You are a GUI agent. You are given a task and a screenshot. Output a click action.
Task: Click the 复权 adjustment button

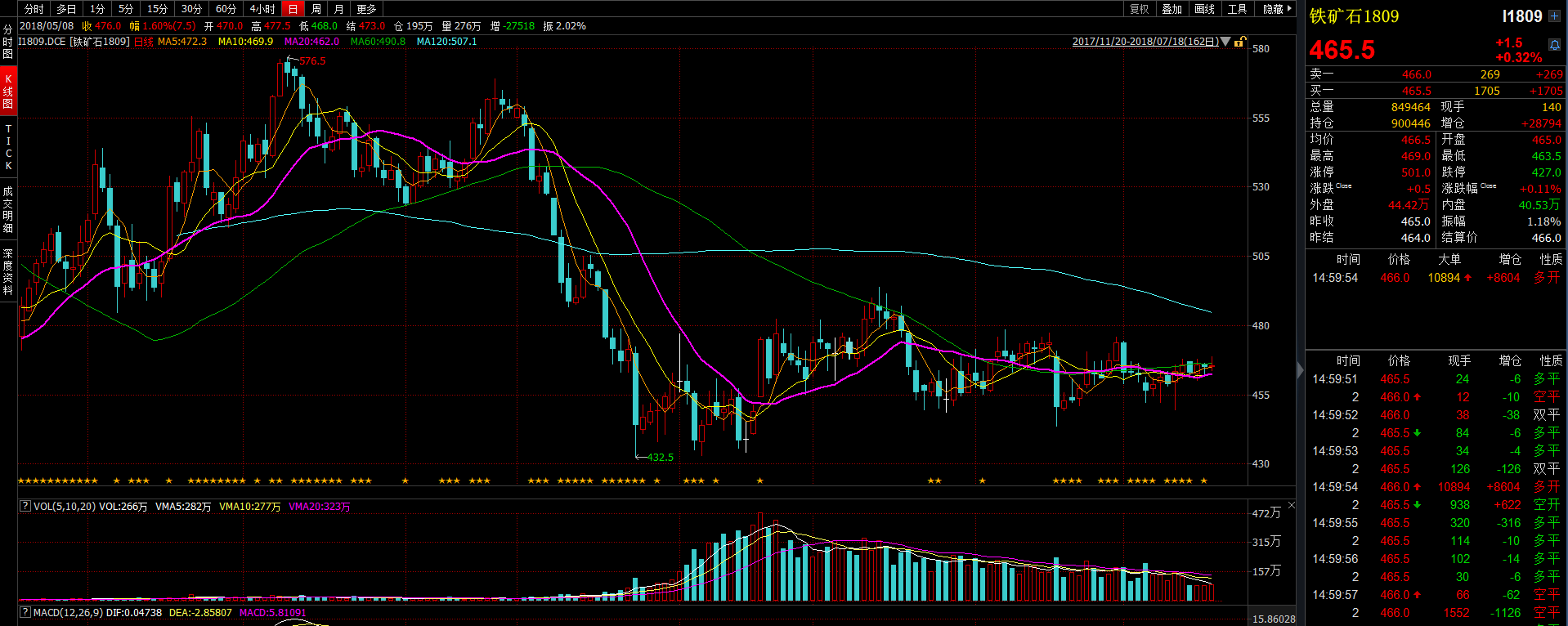tap(1139, 9)
